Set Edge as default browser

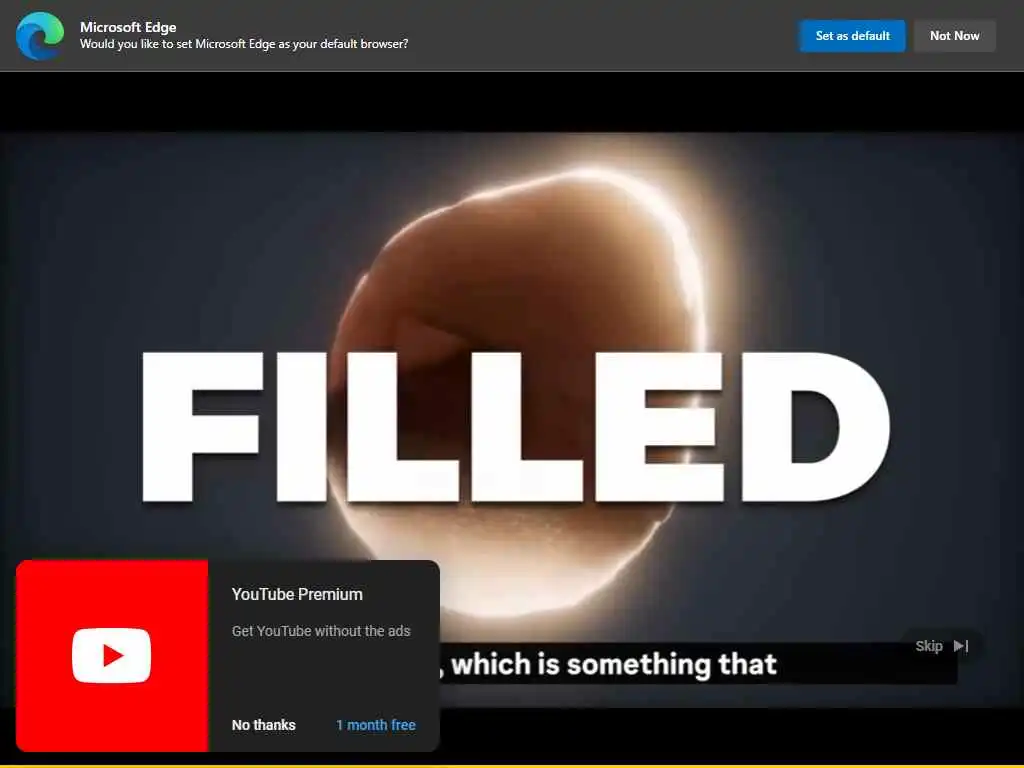point(852,36)
